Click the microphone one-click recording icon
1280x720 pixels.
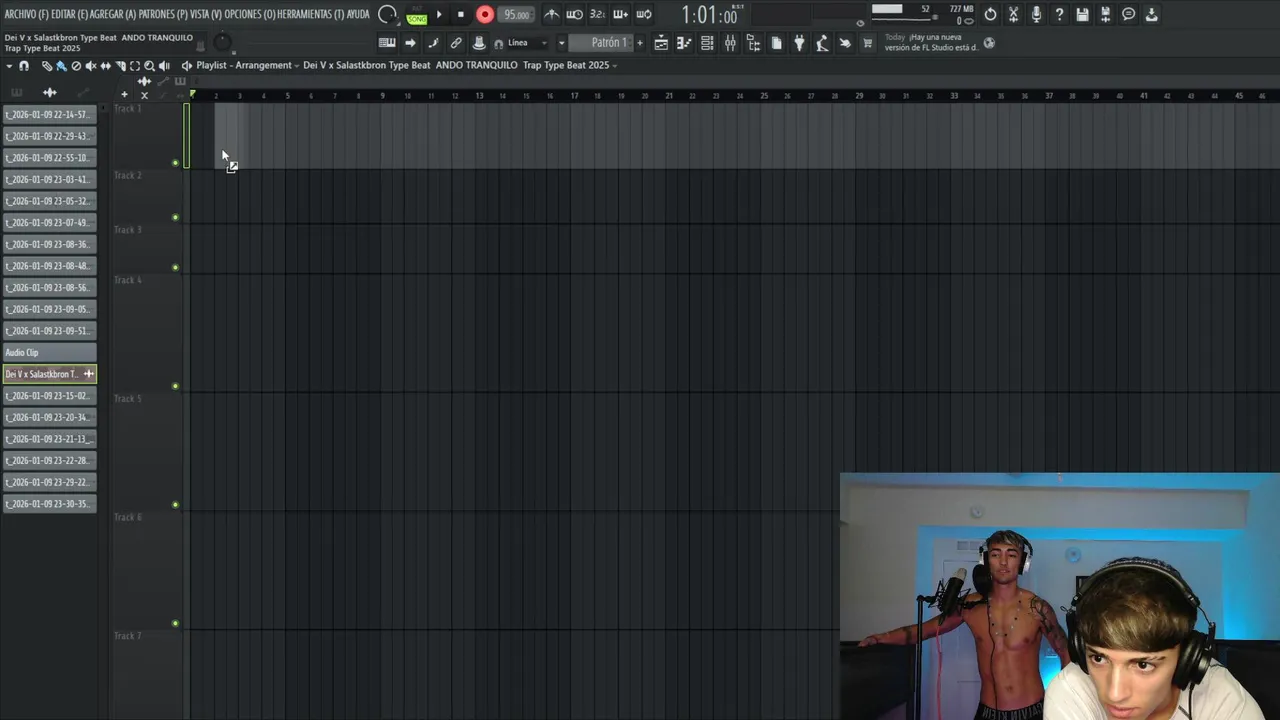[1036, 14]
